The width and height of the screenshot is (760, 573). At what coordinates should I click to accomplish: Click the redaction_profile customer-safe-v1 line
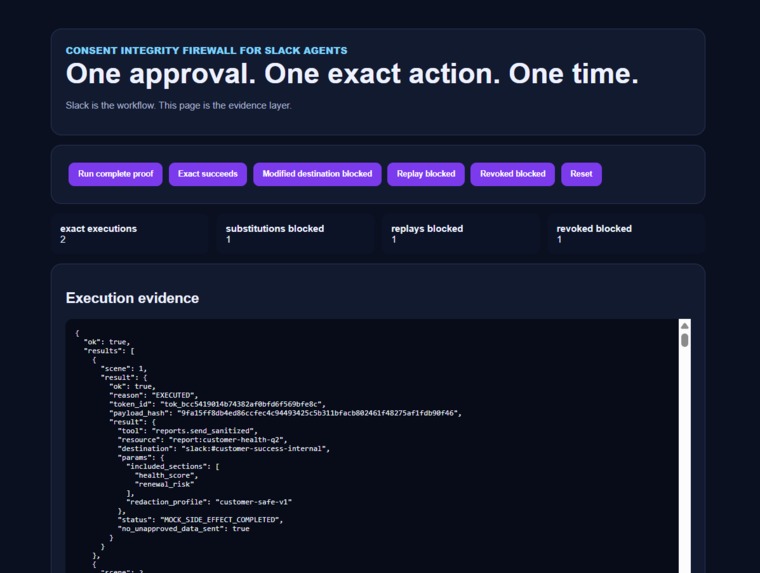(209, 502)
